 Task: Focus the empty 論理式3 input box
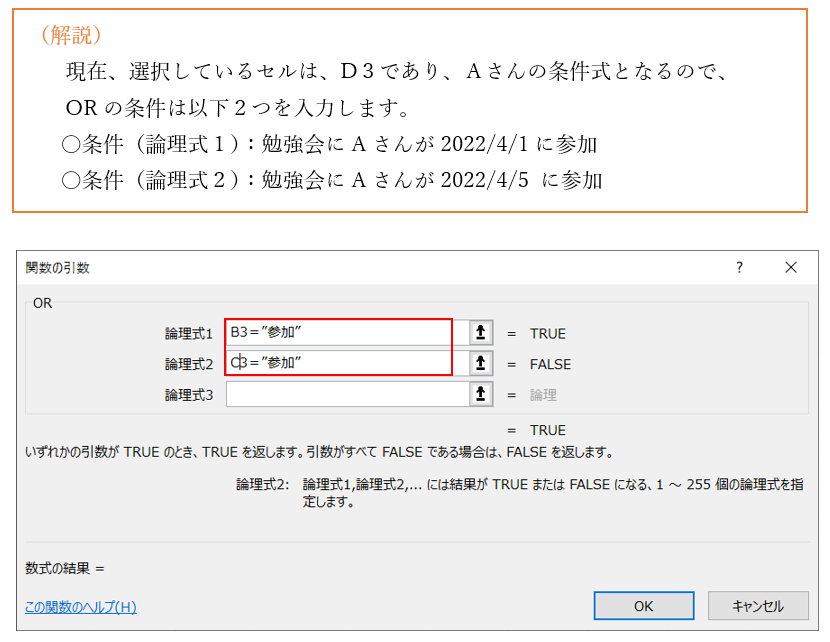[347, 394]
